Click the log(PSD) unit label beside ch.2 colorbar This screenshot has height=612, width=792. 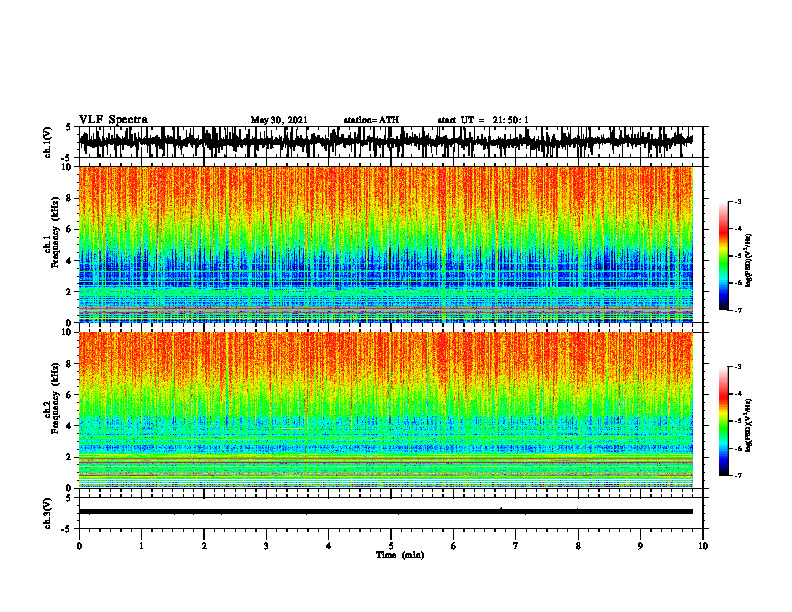click(x=749, y=426)
